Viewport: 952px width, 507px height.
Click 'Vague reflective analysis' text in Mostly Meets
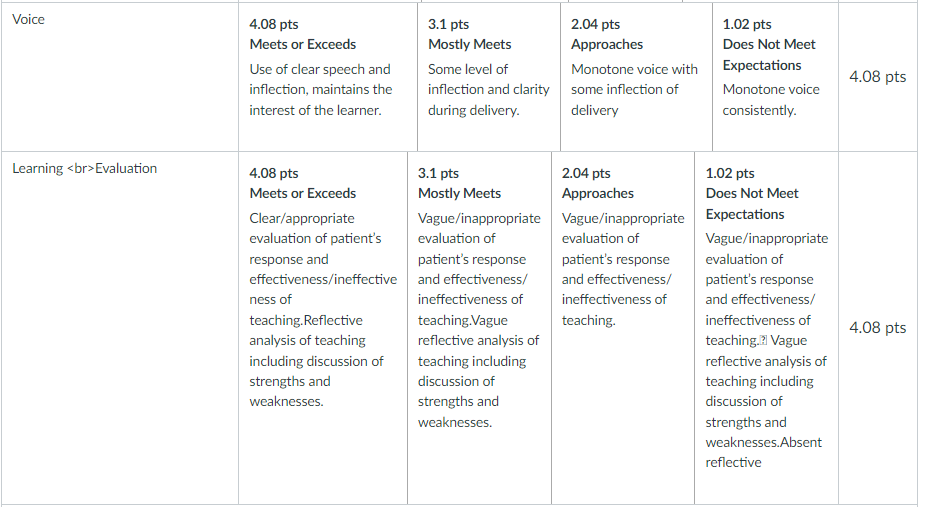coord(478,330)
